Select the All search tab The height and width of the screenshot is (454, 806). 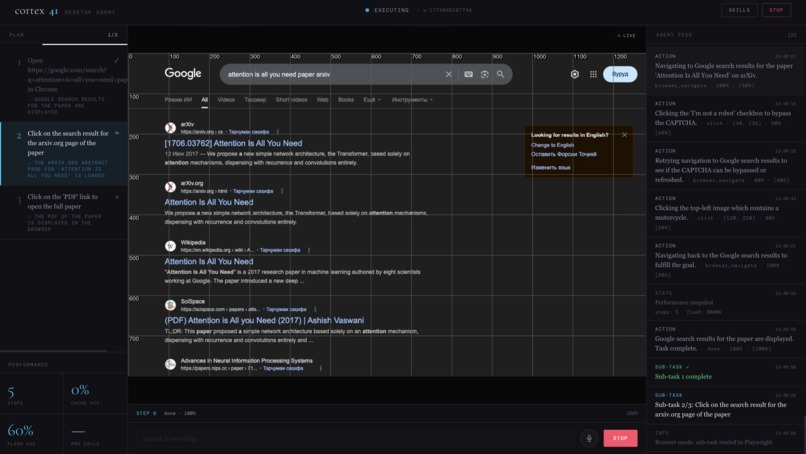205,100
